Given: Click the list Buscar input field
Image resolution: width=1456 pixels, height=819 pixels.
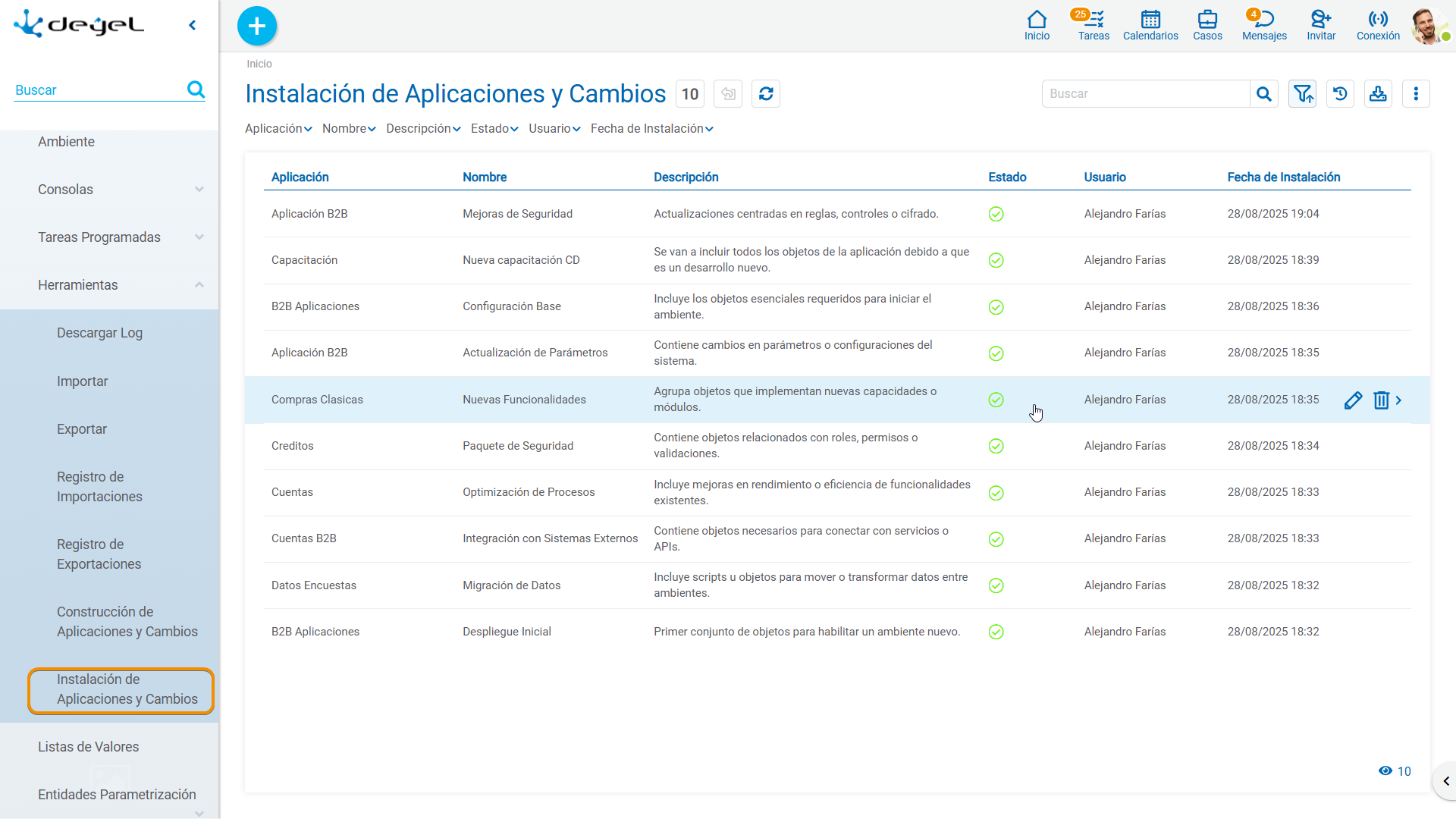Looking at the screenshot, I should coord(1146,94).
